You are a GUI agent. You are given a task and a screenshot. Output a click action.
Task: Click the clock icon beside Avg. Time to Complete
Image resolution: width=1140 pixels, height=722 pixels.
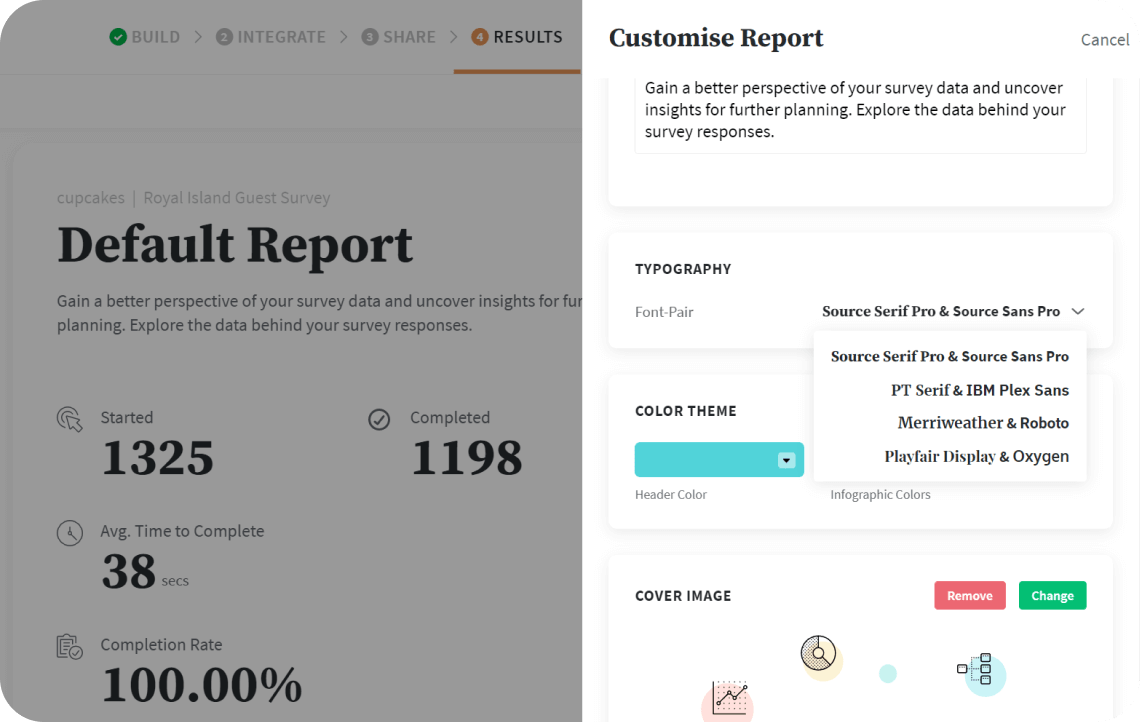[69, 533]
